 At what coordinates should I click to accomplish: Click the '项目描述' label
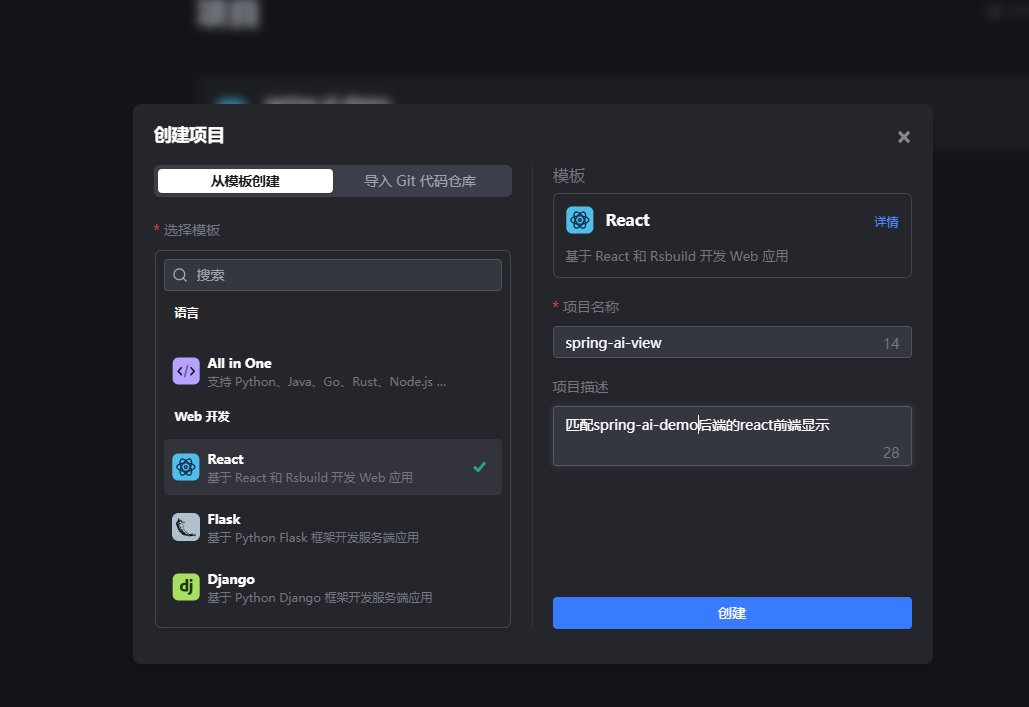[581, 387]
